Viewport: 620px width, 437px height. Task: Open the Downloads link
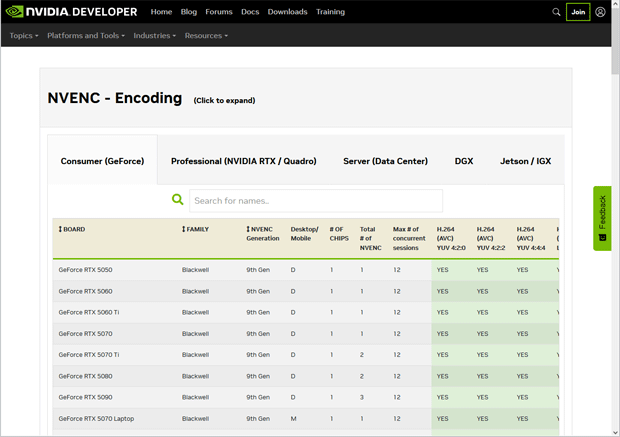coord(287,12)
